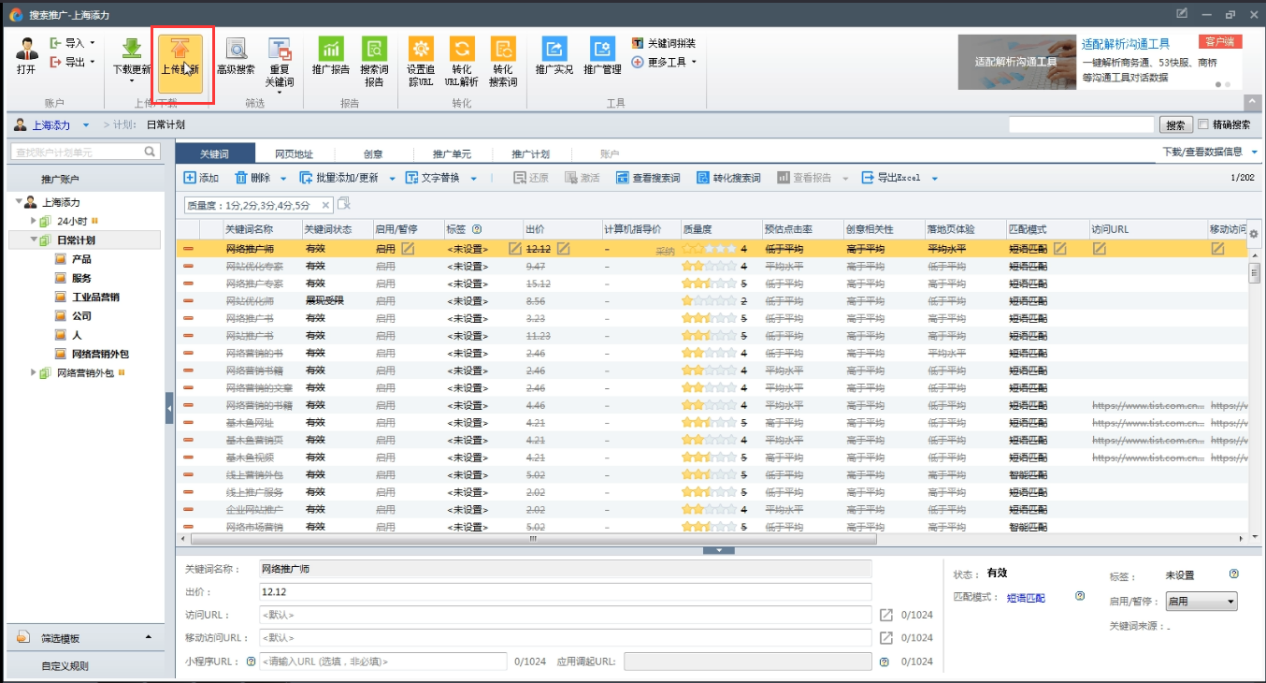Click the edit icon in the 访问URL cell
Screen dimensions: 1266x683
(x=1099, y=248)
